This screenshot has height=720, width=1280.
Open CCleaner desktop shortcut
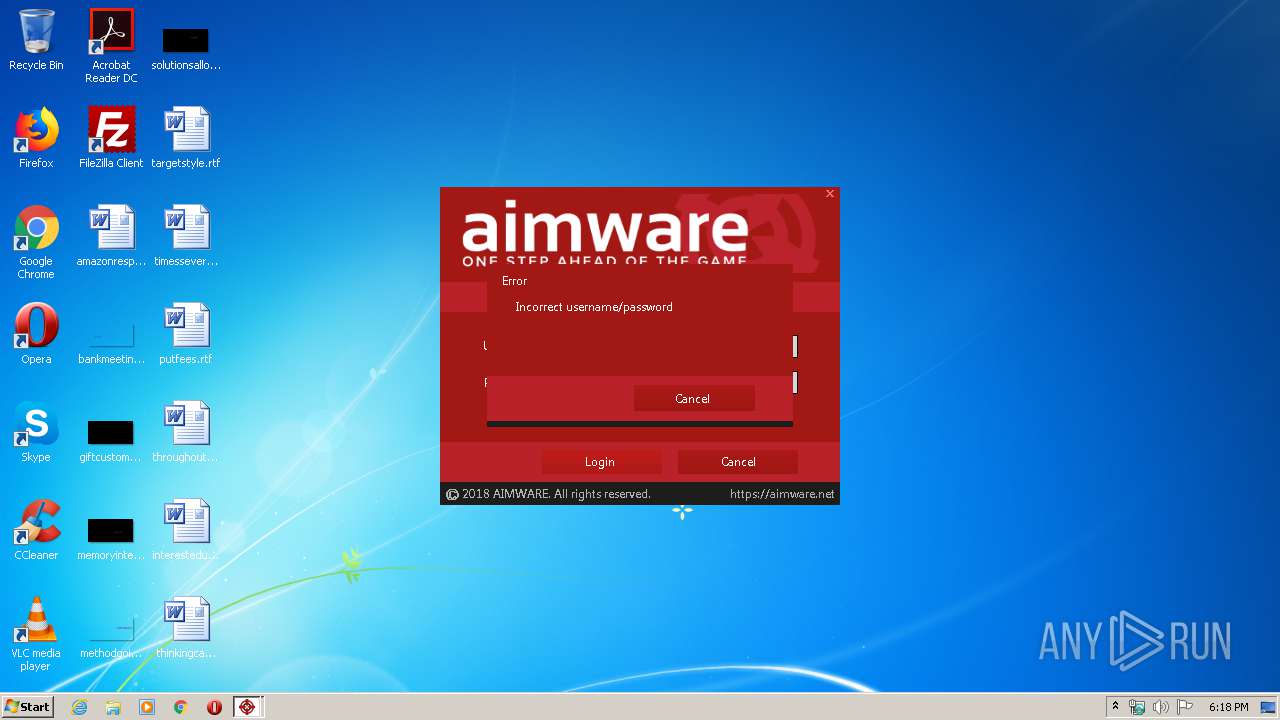tap(36, 530)
